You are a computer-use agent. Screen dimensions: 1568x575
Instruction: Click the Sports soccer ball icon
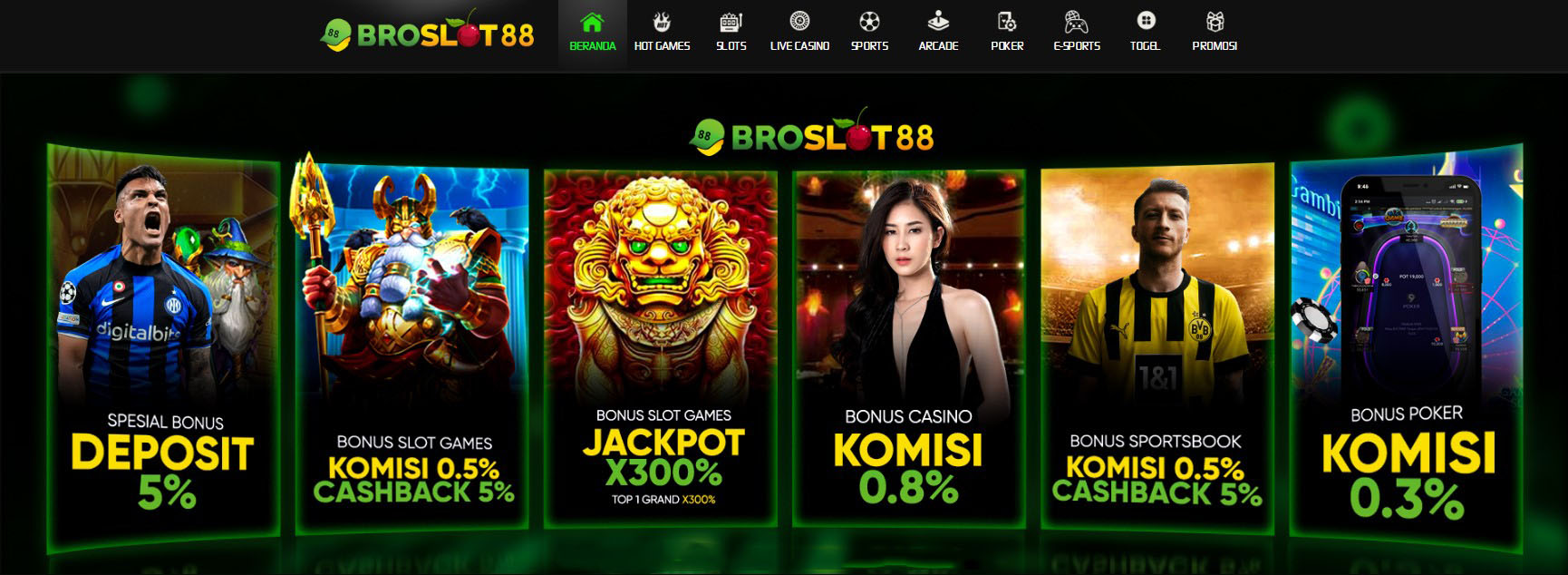click(x=869, y=21)
